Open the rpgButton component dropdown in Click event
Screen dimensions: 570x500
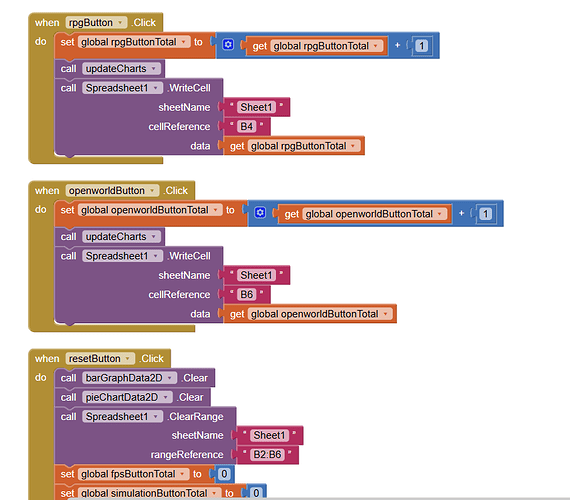(x=120, y=23)
